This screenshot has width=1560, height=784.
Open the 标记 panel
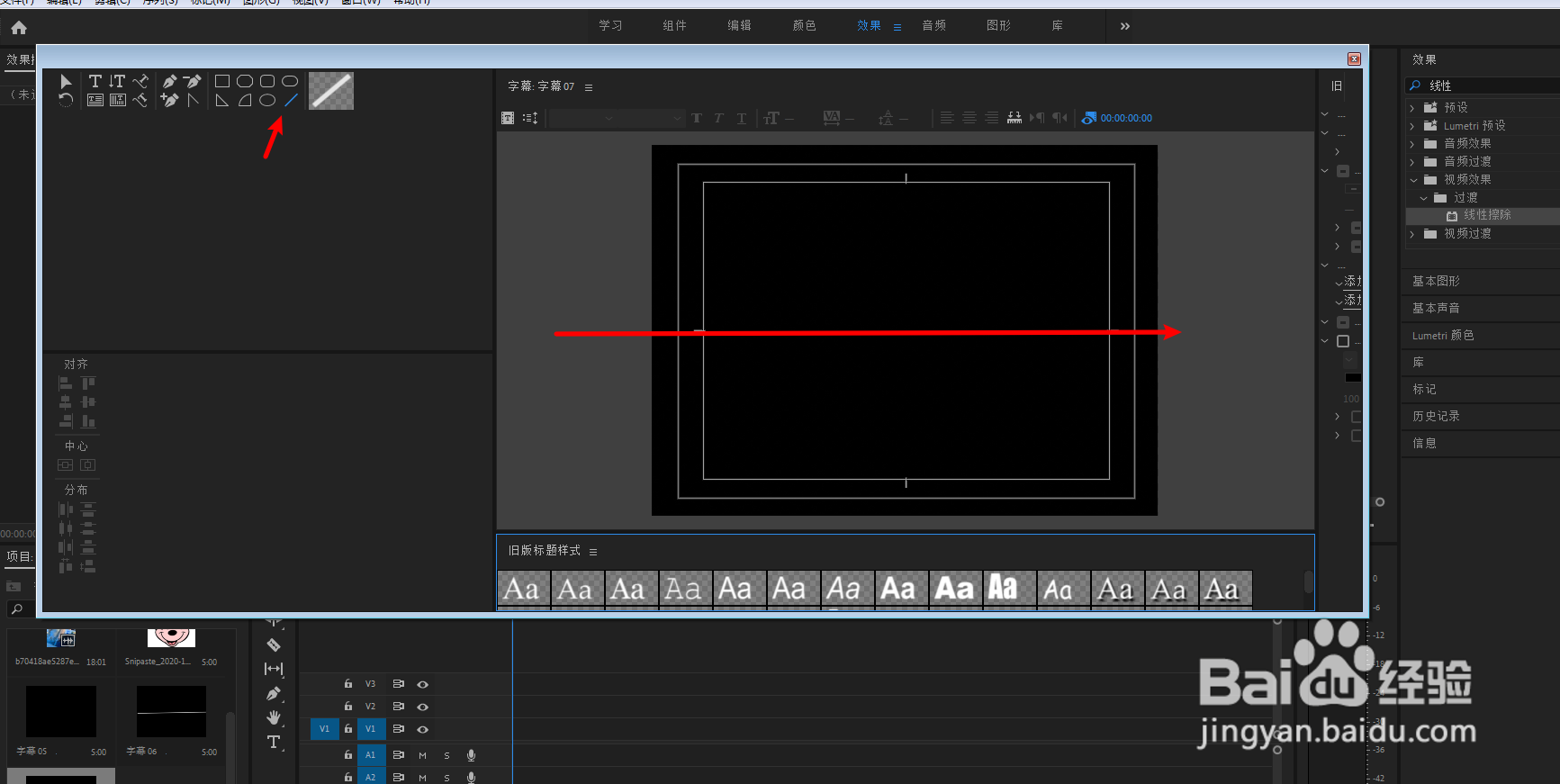pos(1424,389)
